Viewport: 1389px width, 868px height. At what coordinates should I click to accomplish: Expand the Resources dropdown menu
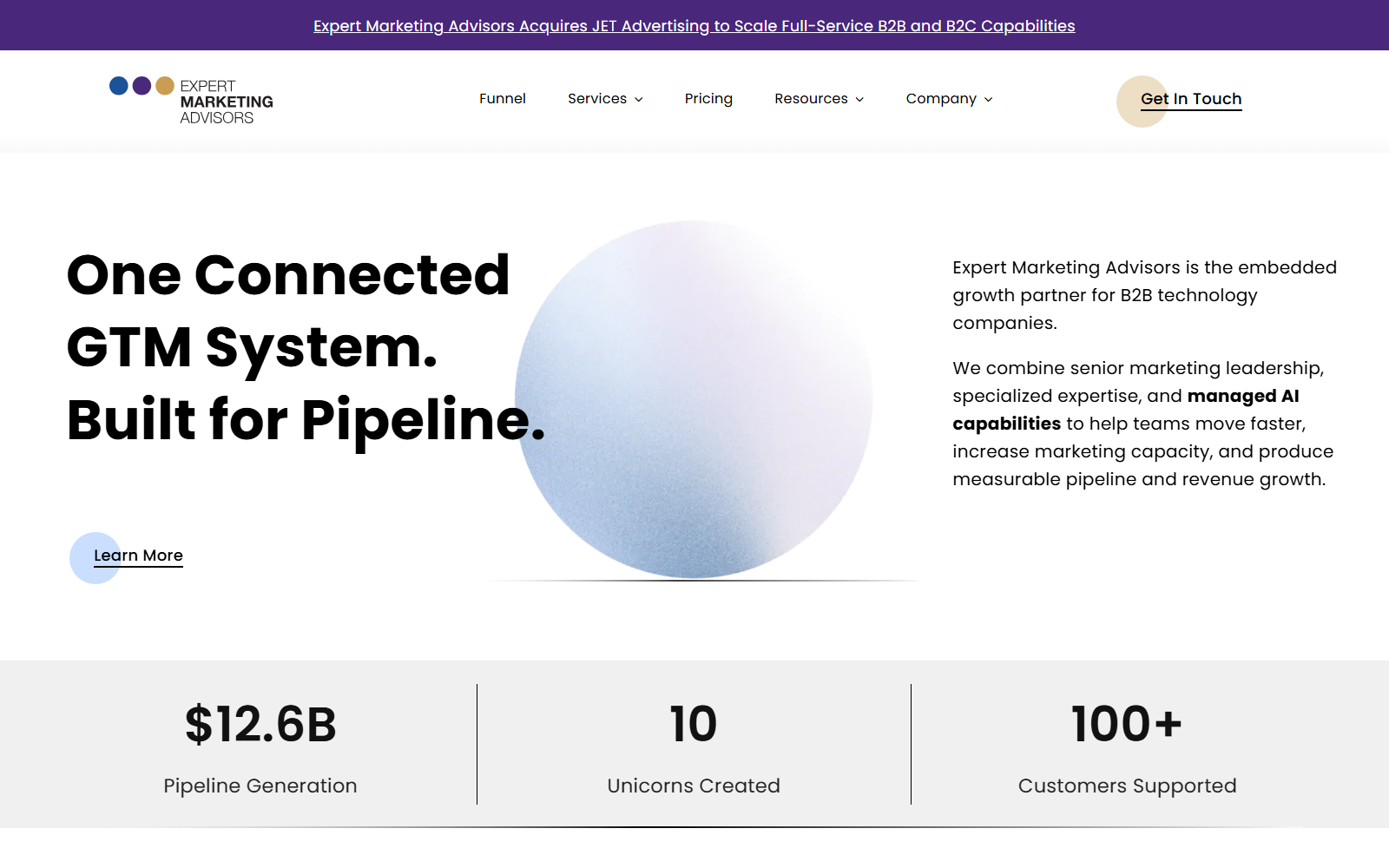coord(819,99)
